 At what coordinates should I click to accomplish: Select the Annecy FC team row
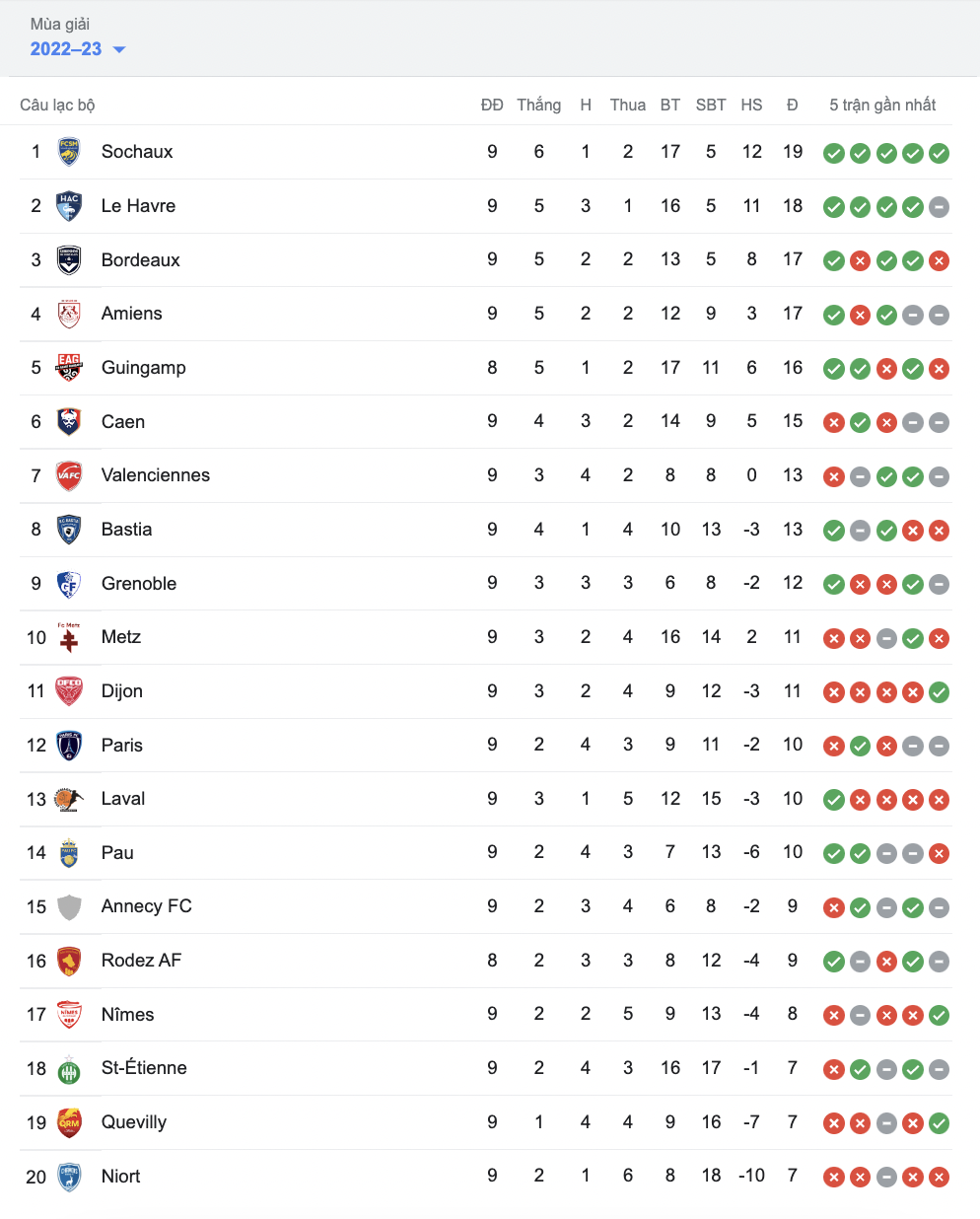point(486,906)
